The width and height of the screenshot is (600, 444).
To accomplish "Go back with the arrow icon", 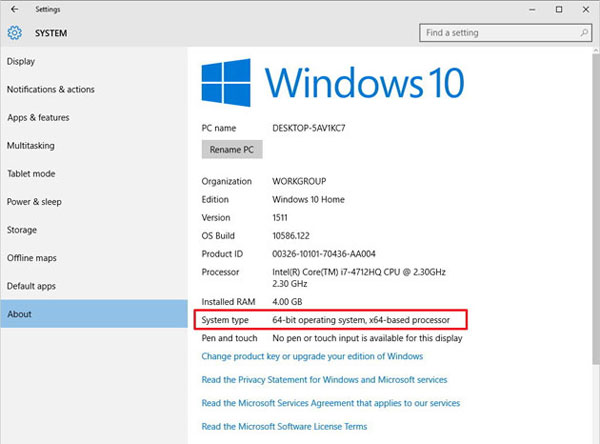I will point(15,9).
